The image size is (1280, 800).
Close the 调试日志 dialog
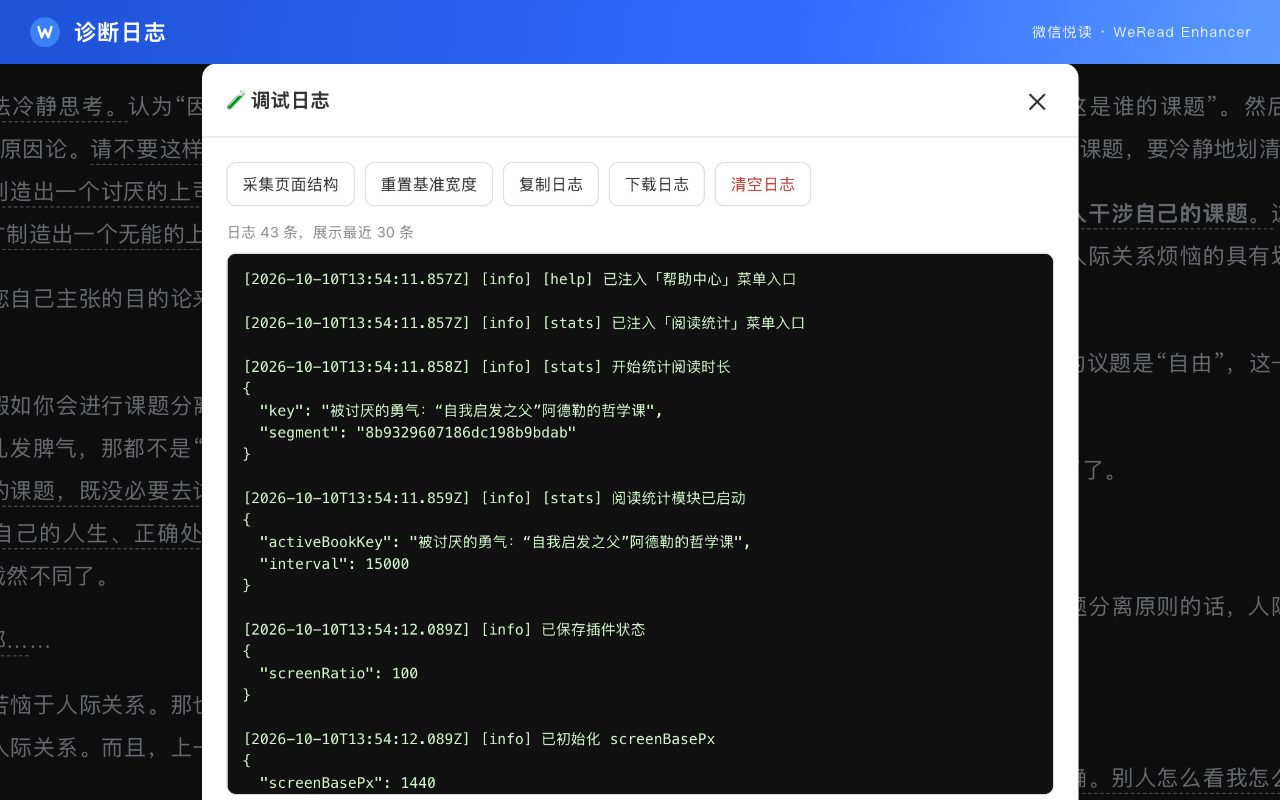pos(1037,101)
